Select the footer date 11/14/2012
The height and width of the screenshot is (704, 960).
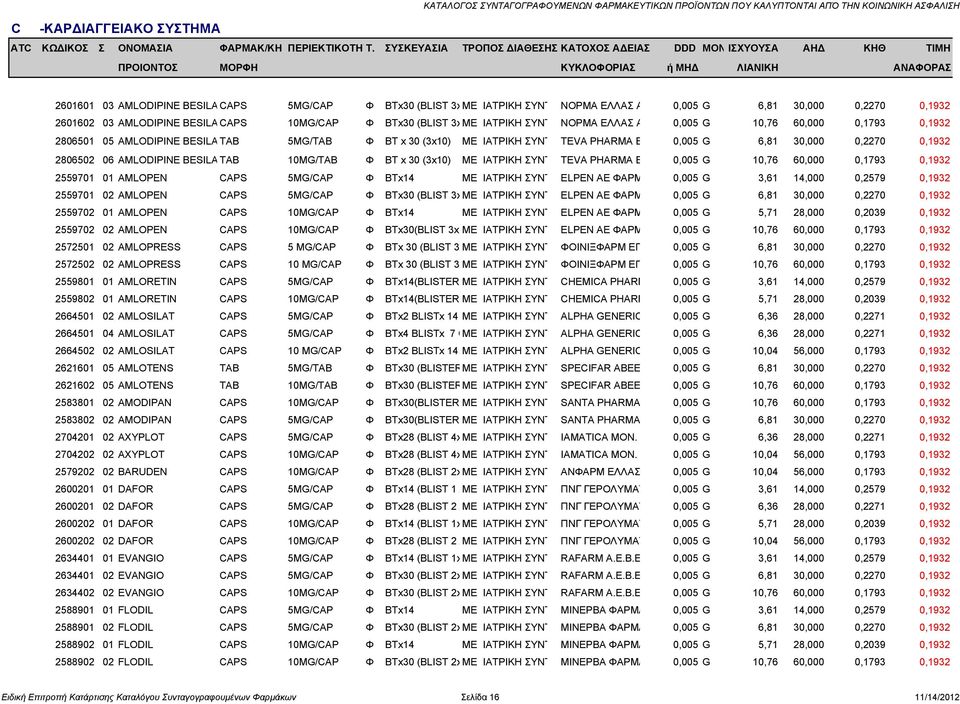click(937, 697)
